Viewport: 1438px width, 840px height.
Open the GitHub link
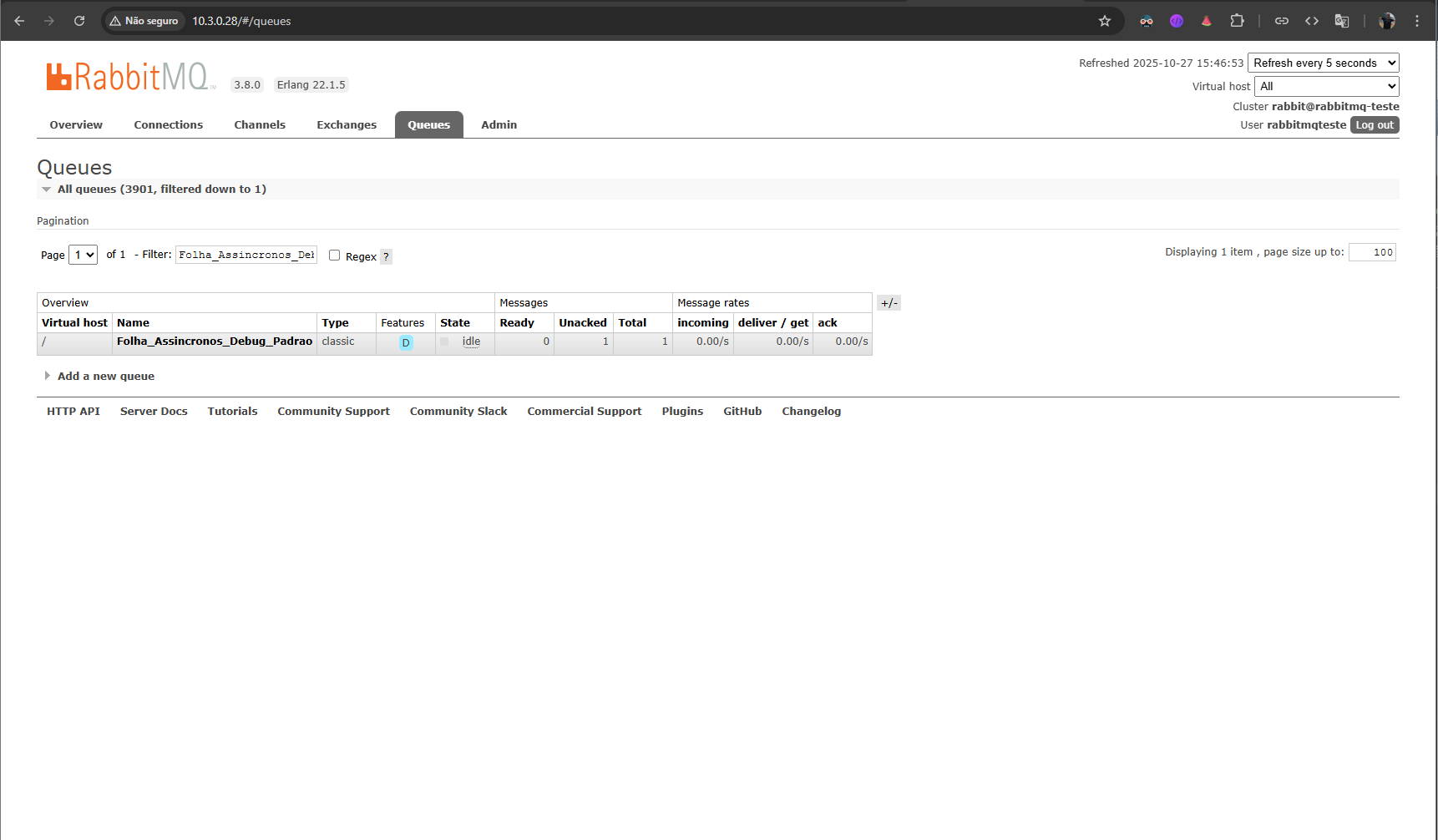[x=742, y=412]
